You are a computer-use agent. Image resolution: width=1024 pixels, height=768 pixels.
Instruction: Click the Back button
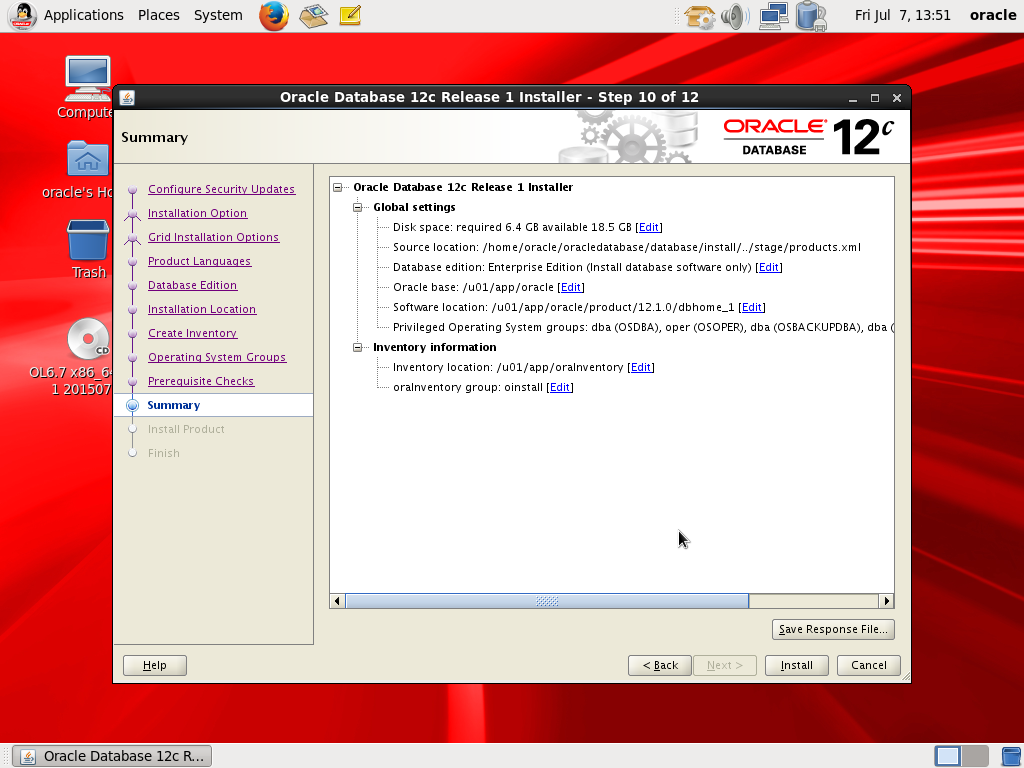pyautogui.click(x=660, y=665)
